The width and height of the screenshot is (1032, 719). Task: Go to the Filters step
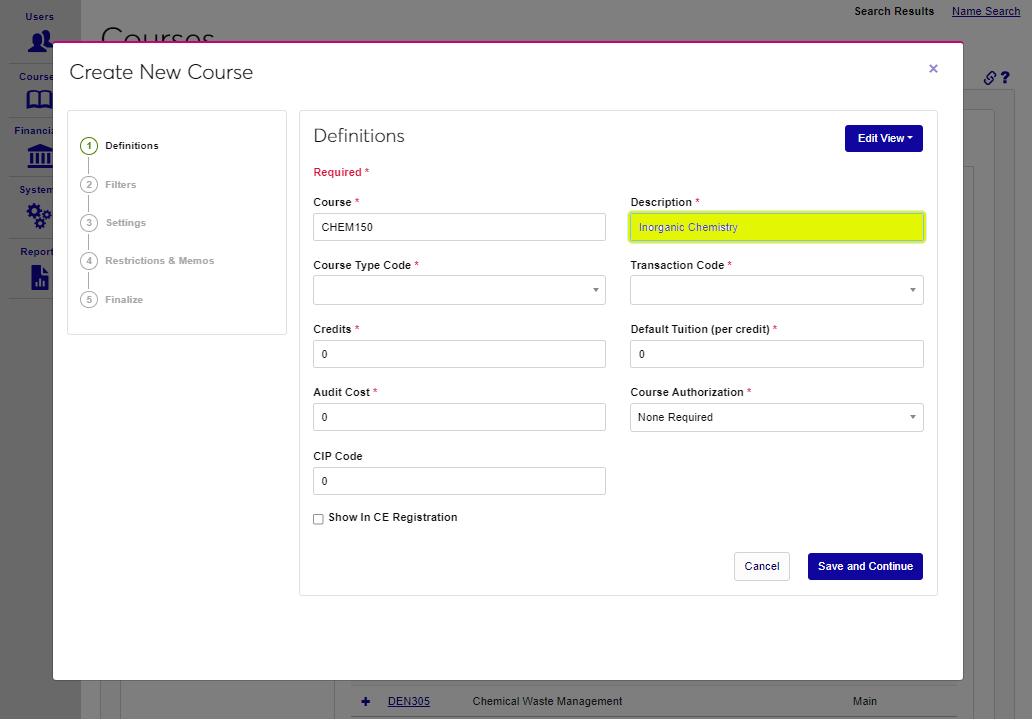click(x=120, y=185)
